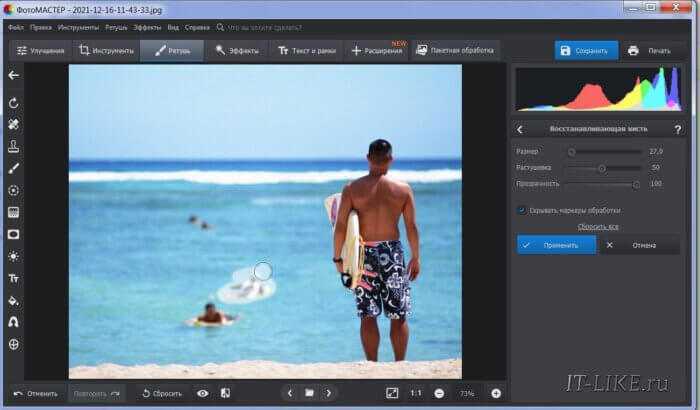Switch to the Инструменты tab with crop icon
This screenshot has height=410, width=700.
click(x=107, y=50)
